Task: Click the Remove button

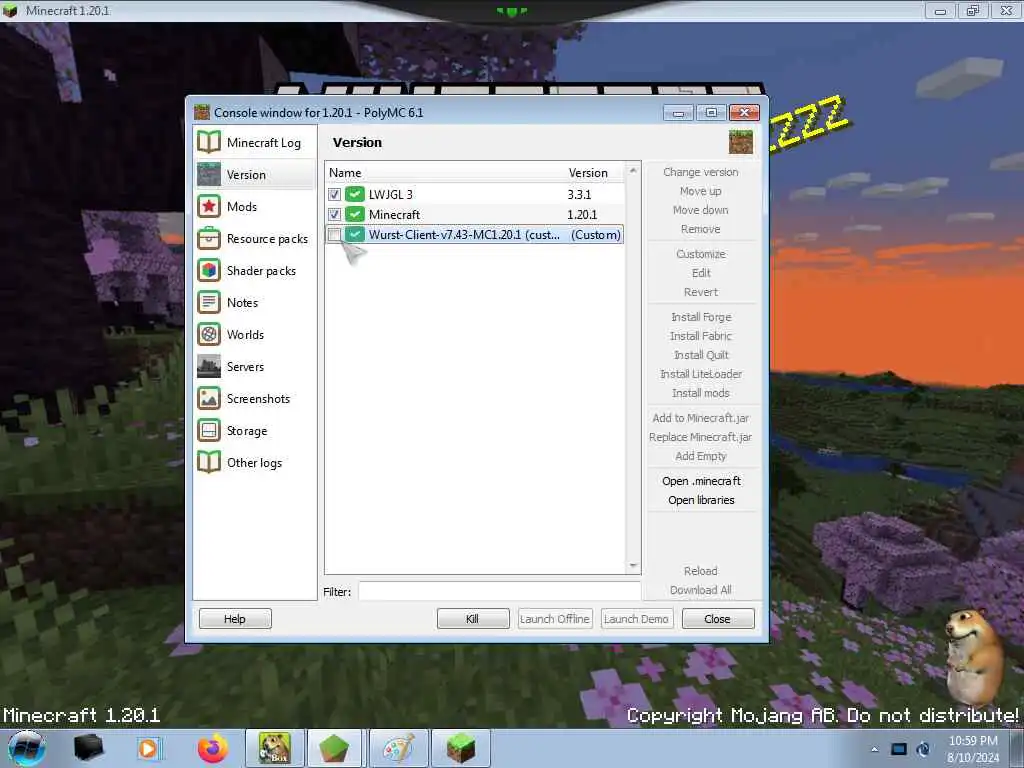Action: point(701,229)
